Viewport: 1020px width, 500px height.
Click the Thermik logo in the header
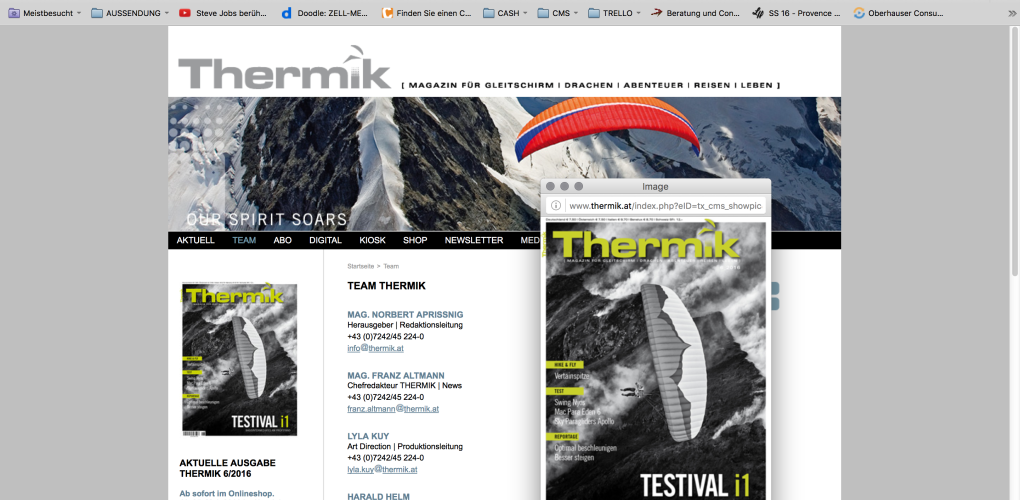284,69
